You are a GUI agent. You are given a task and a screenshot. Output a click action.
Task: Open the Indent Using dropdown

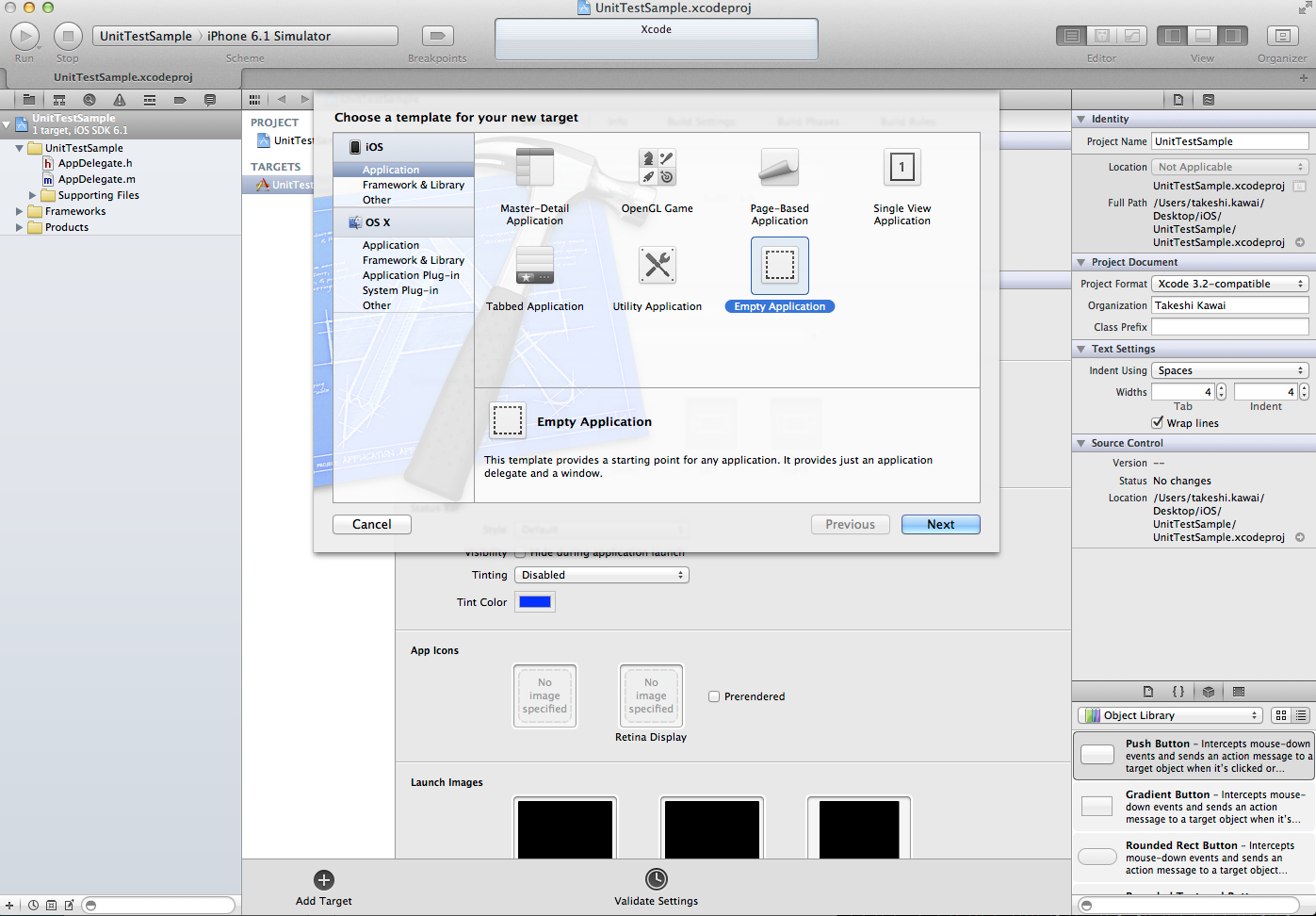[x=1229, y=370]
